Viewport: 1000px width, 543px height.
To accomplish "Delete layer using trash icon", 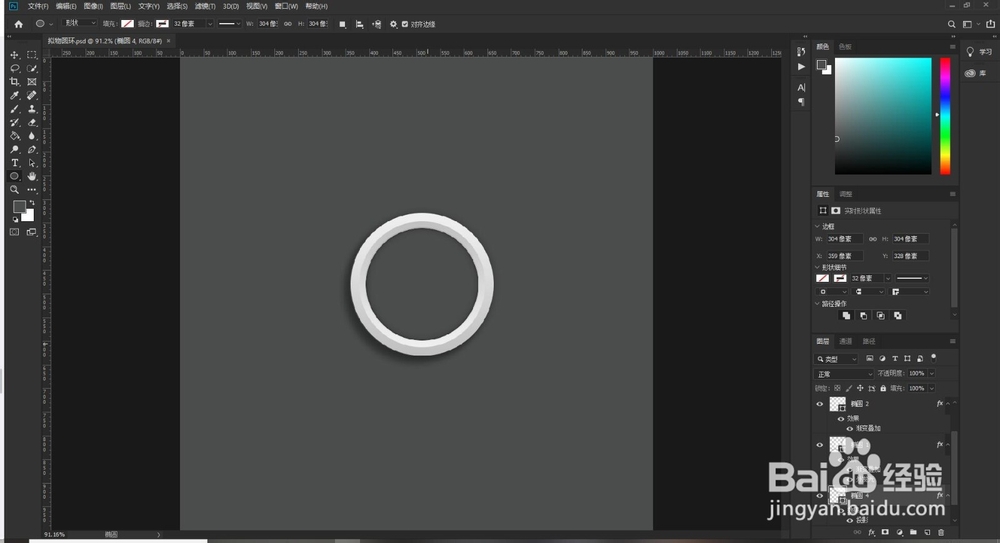I will pos(941,532).
